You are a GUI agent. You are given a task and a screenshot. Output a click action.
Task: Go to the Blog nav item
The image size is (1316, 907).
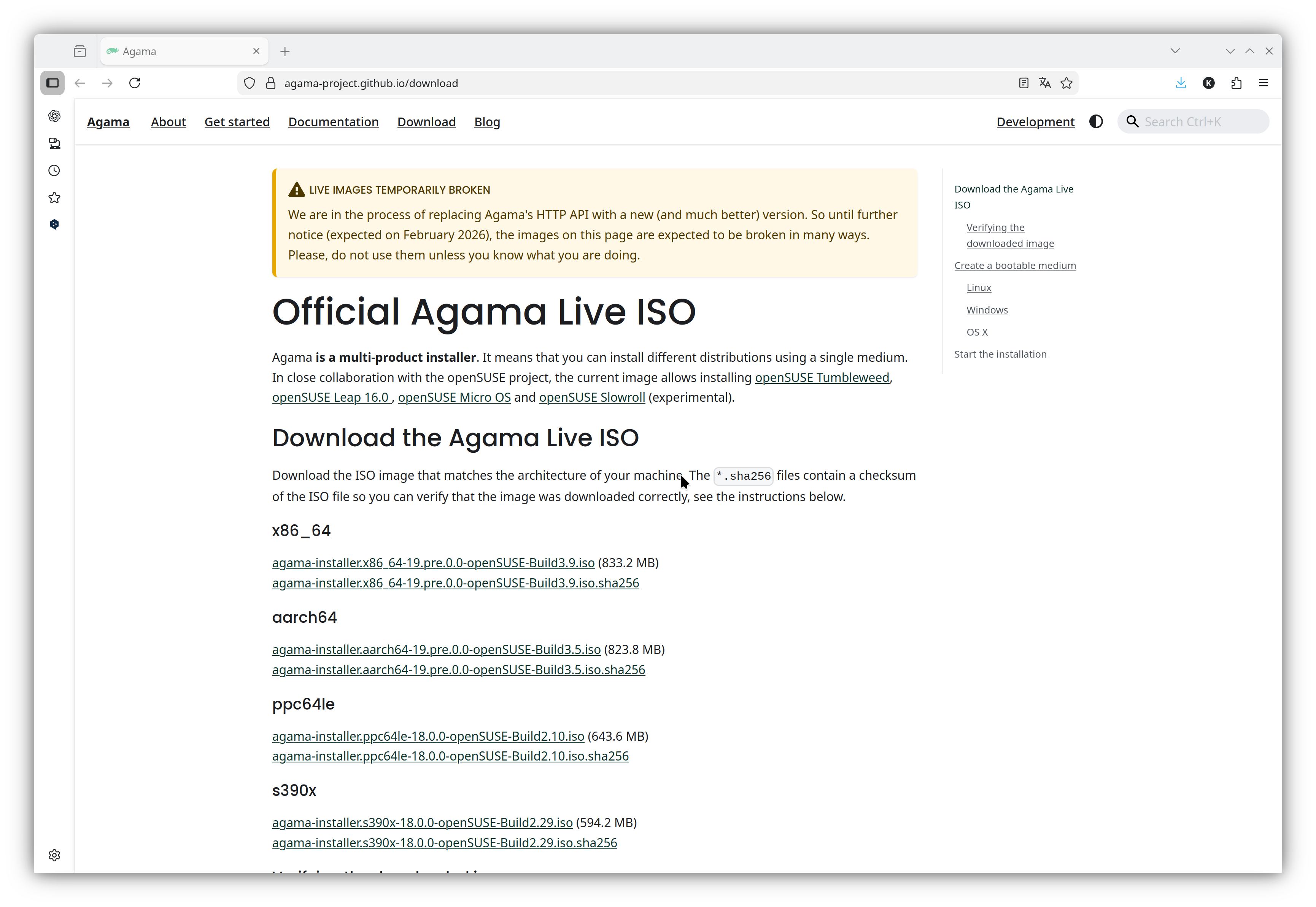[487, 122]
